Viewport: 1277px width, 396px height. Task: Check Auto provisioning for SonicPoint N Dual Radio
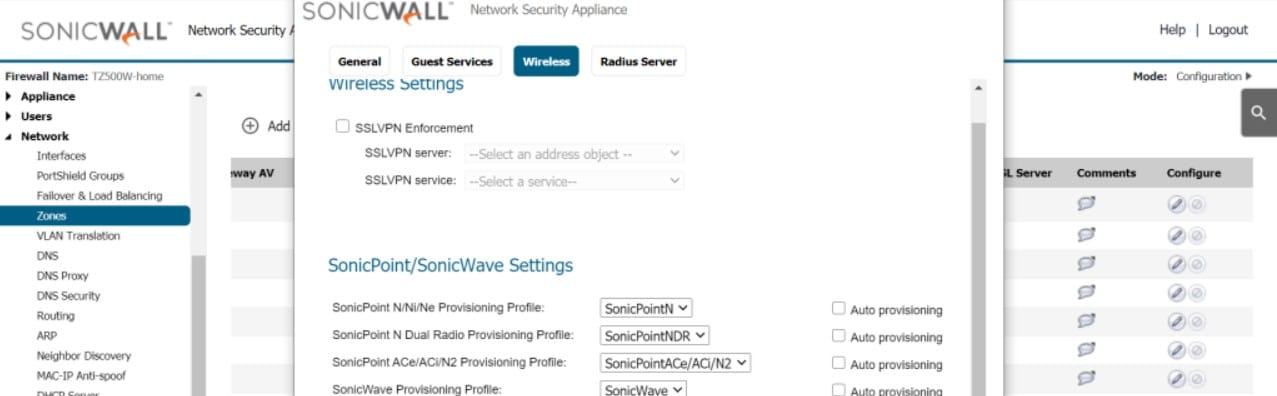pyautogui.click(x=839, y=336)
